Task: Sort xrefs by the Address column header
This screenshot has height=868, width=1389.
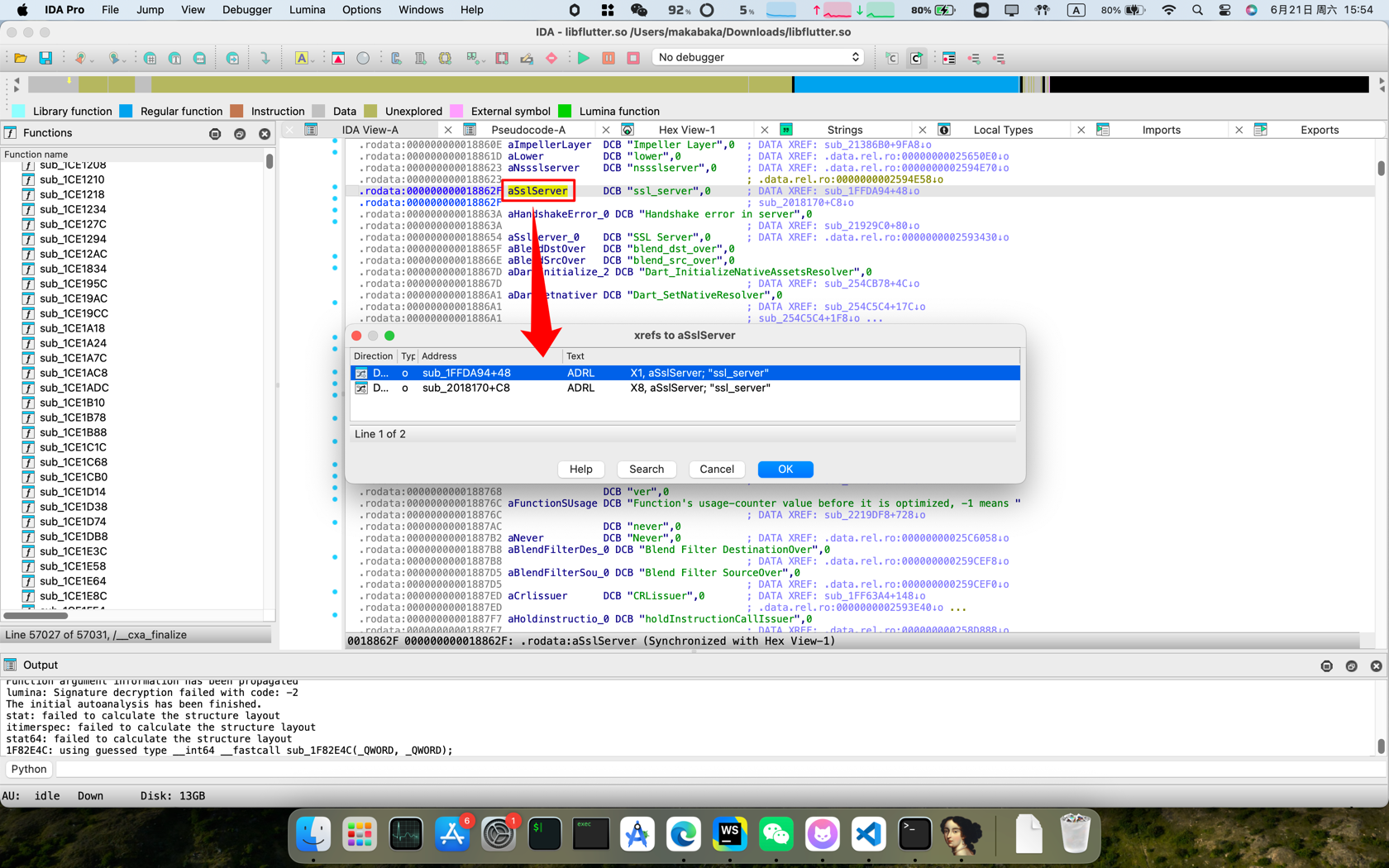Action: click(x=489, y=356)
